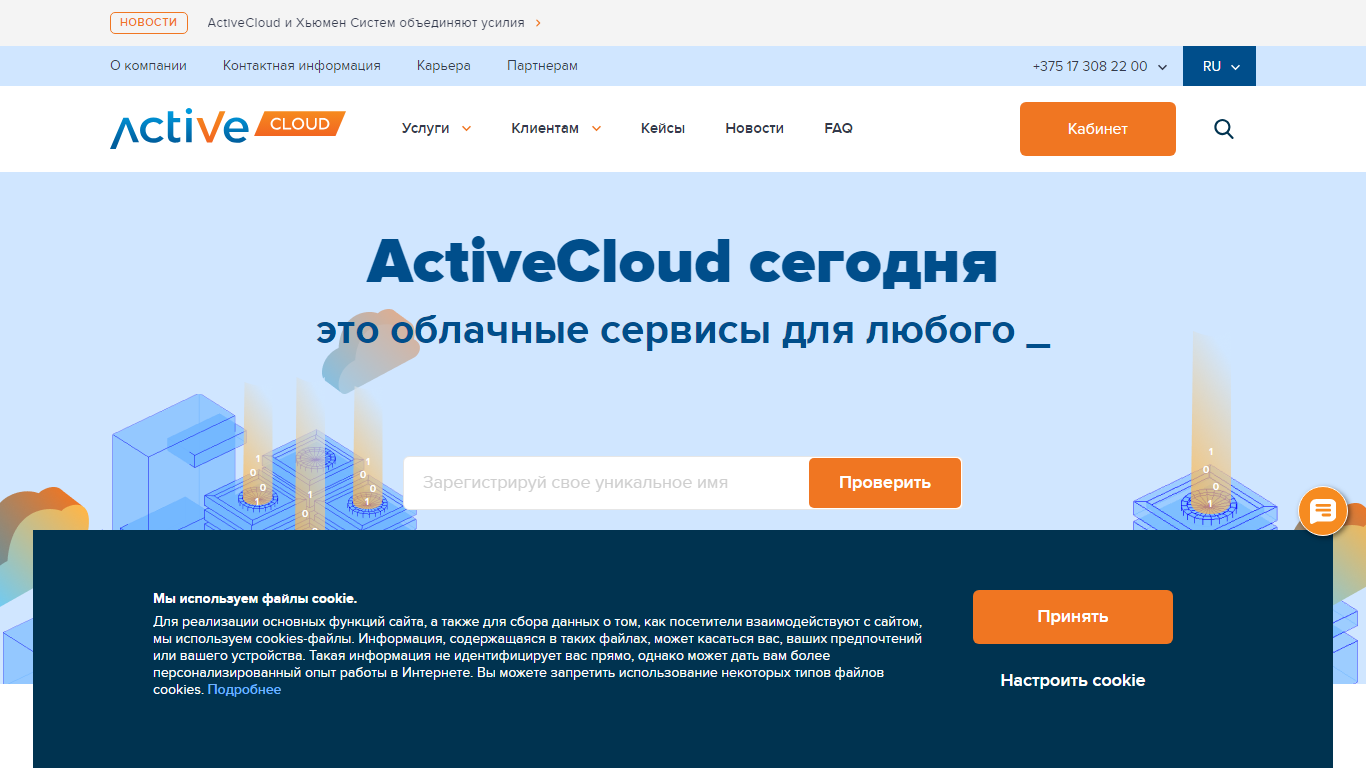Open the ActiveCloud и Хьюмен Систем news headline
This screenshot has width=1366, height=768.
[x=366, y=23]
